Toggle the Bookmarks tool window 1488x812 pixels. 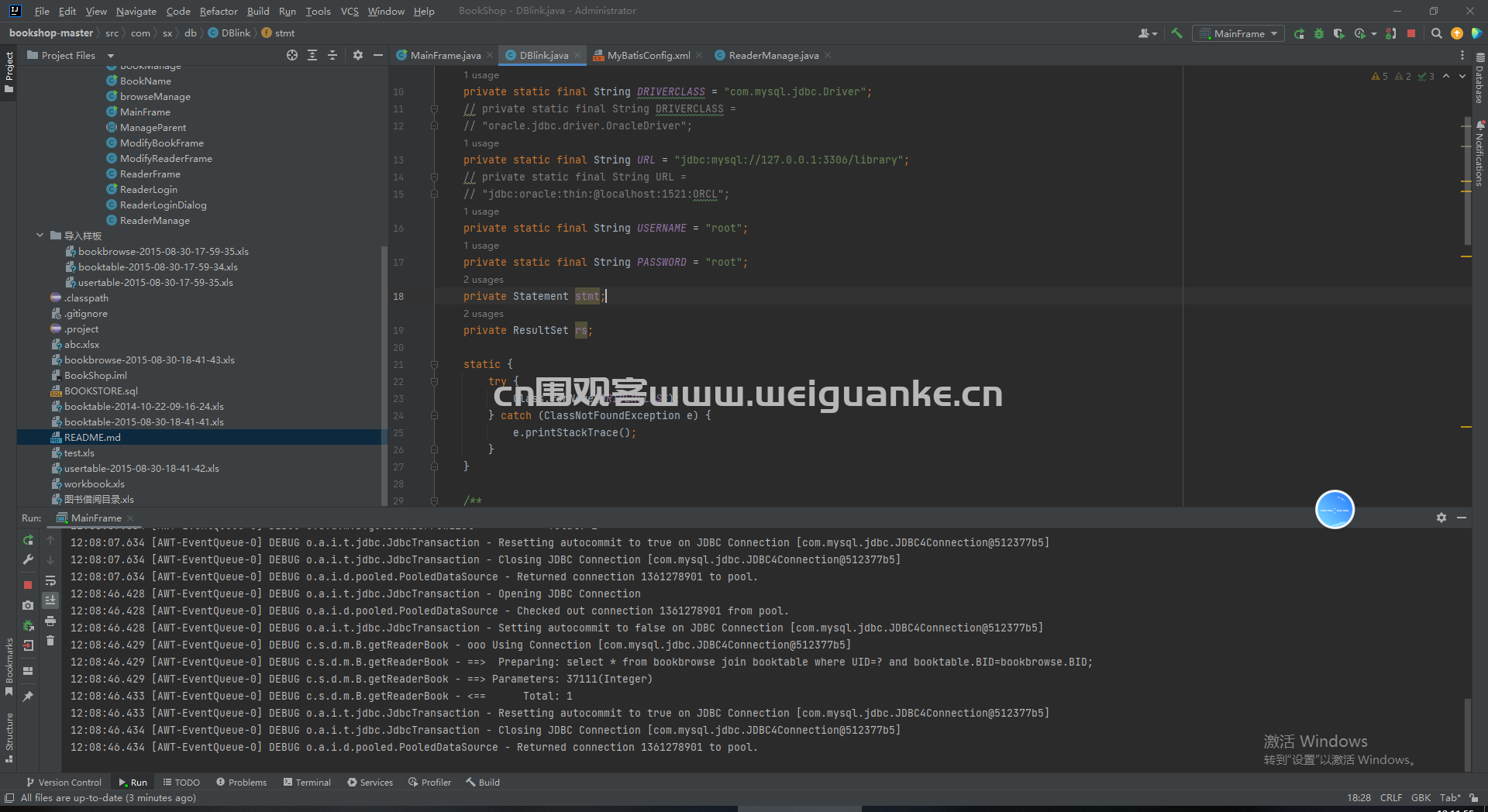pyautogui.click(x=9, y=666)
